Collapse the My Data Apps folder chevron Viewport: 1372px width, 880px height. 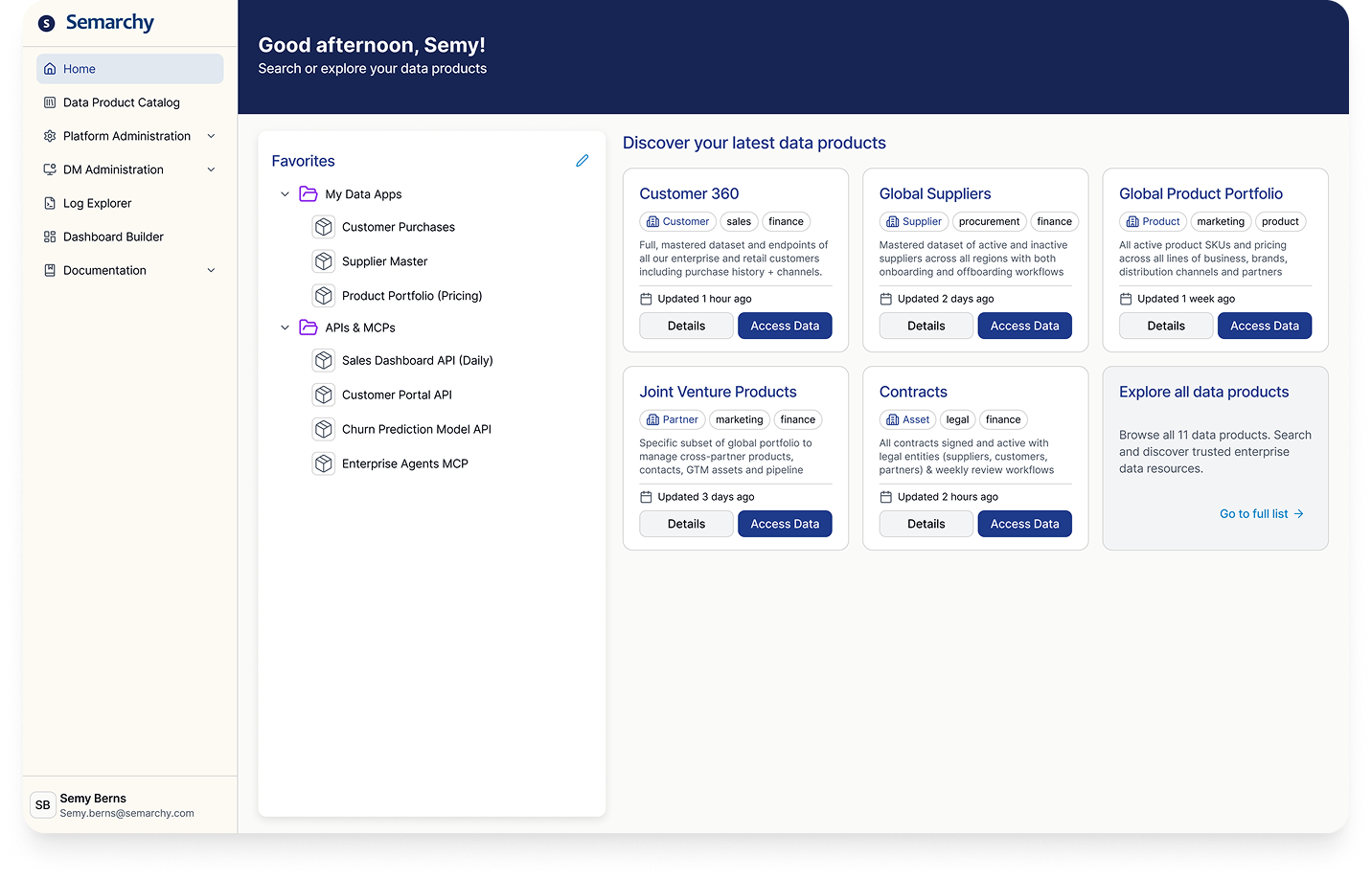click(x=285, y=194)
